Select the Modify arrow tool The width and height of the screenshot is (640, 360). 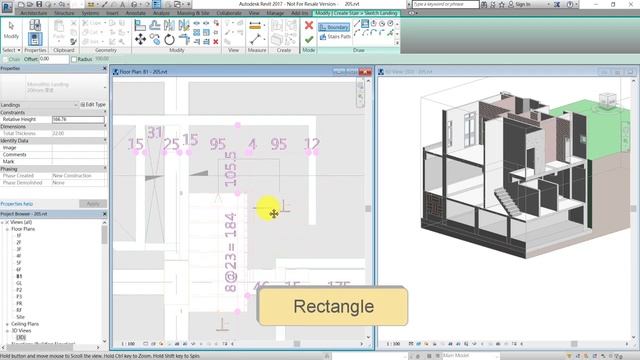click(11, 30)
